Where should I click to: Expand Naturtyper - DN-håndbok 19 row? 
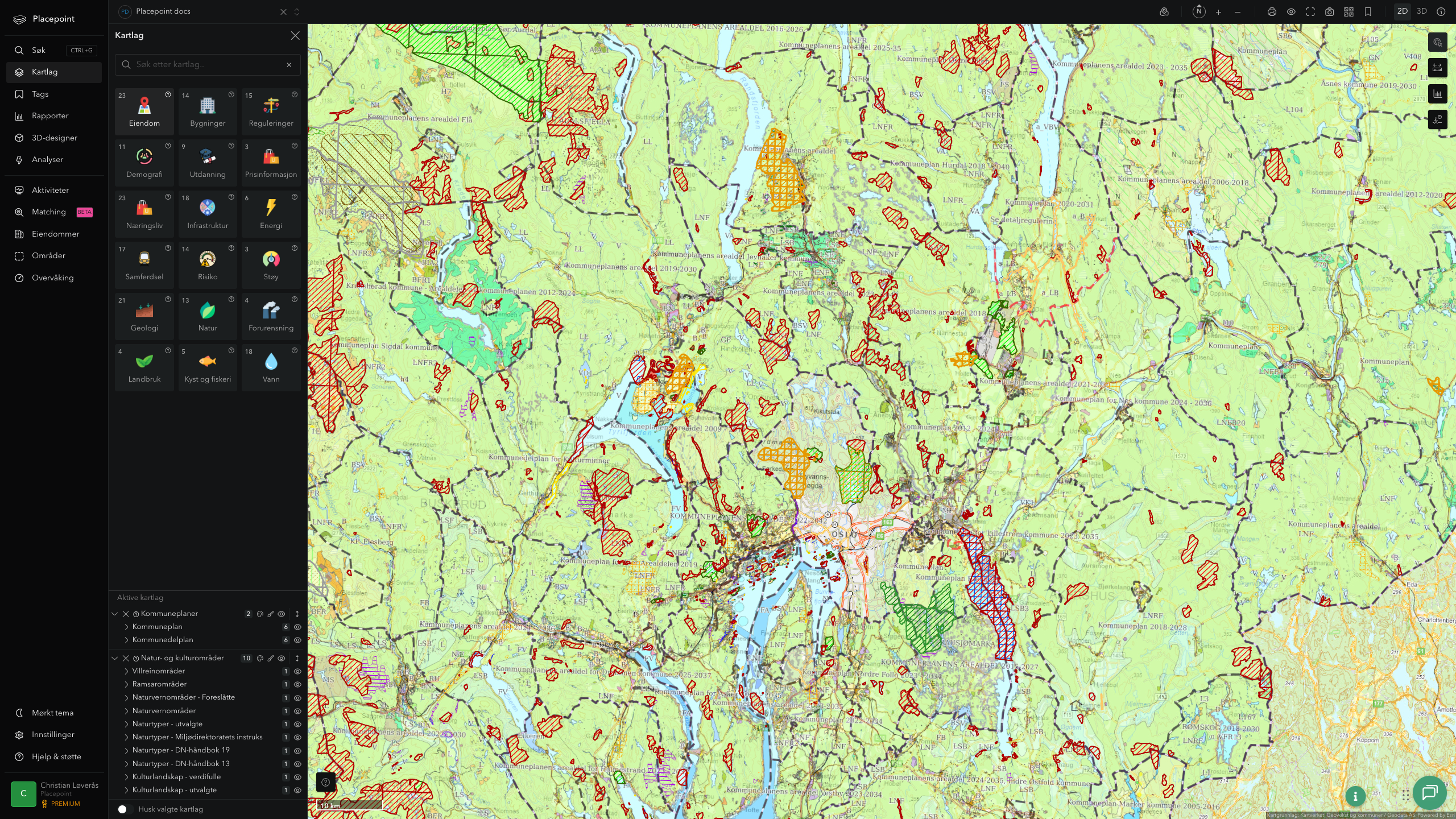click(x=126, y=750)
